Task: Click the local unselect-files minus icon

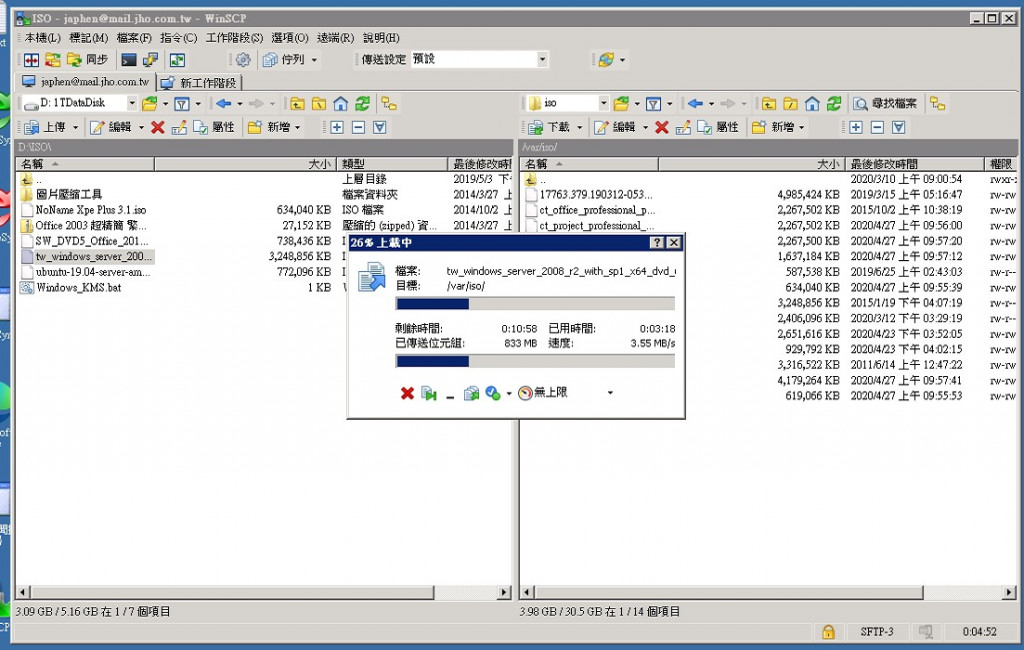Action: click(359, 127)
